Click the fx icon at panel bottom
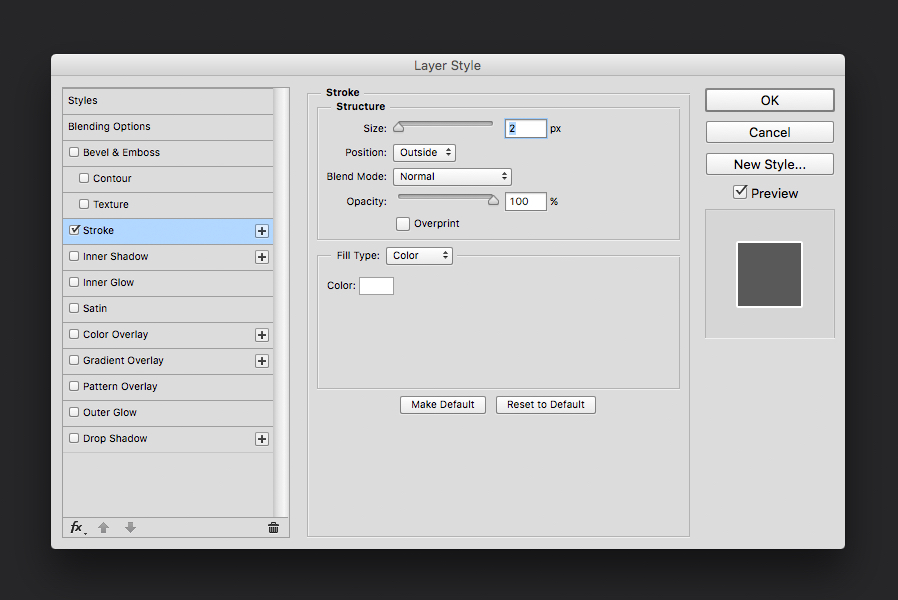Image resolution: width=898 pixels, height=600 pixels. (x=77, y=527)
